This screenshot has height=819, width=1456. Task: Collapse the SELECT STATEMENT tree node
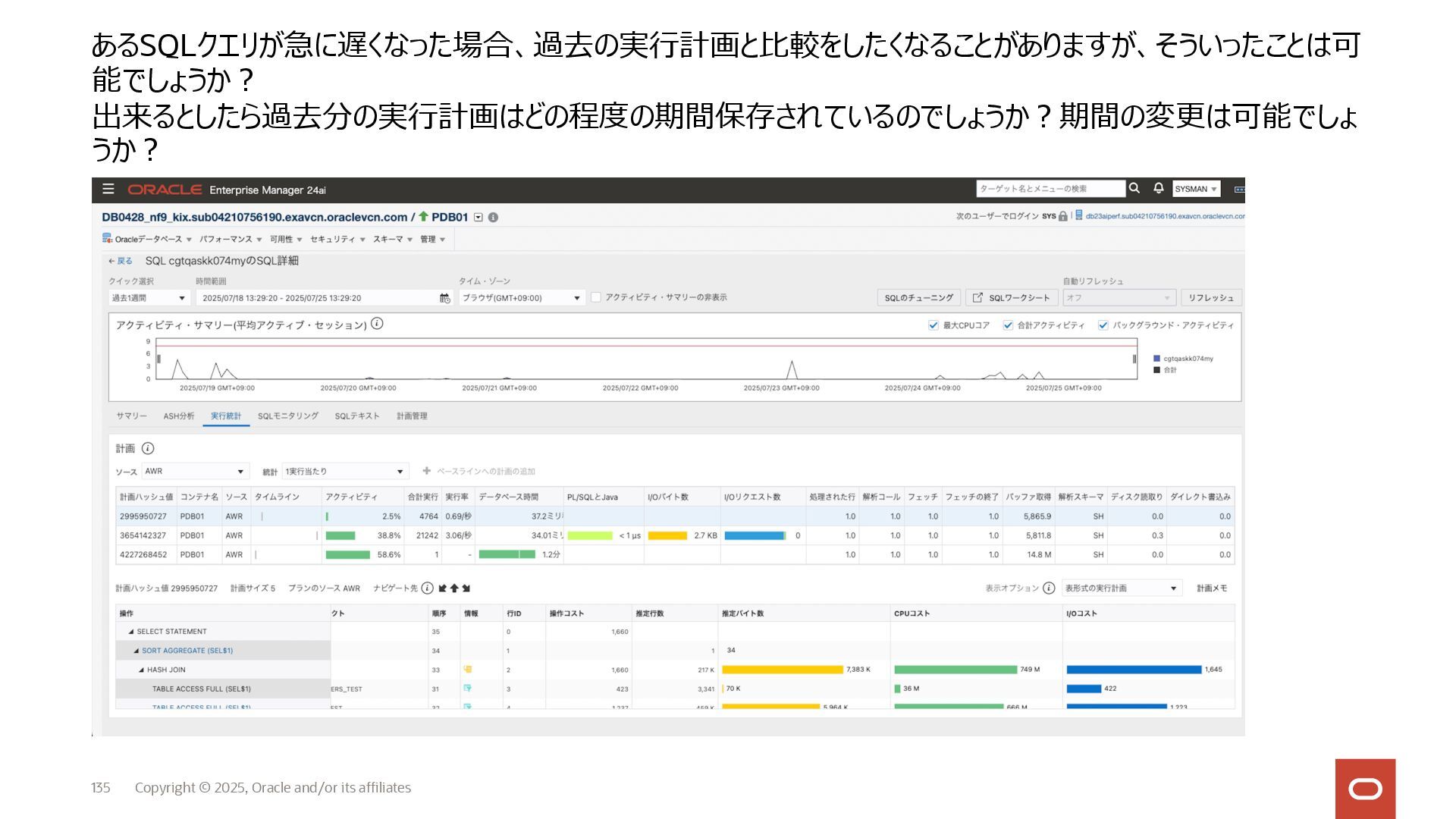coord(131,632)
